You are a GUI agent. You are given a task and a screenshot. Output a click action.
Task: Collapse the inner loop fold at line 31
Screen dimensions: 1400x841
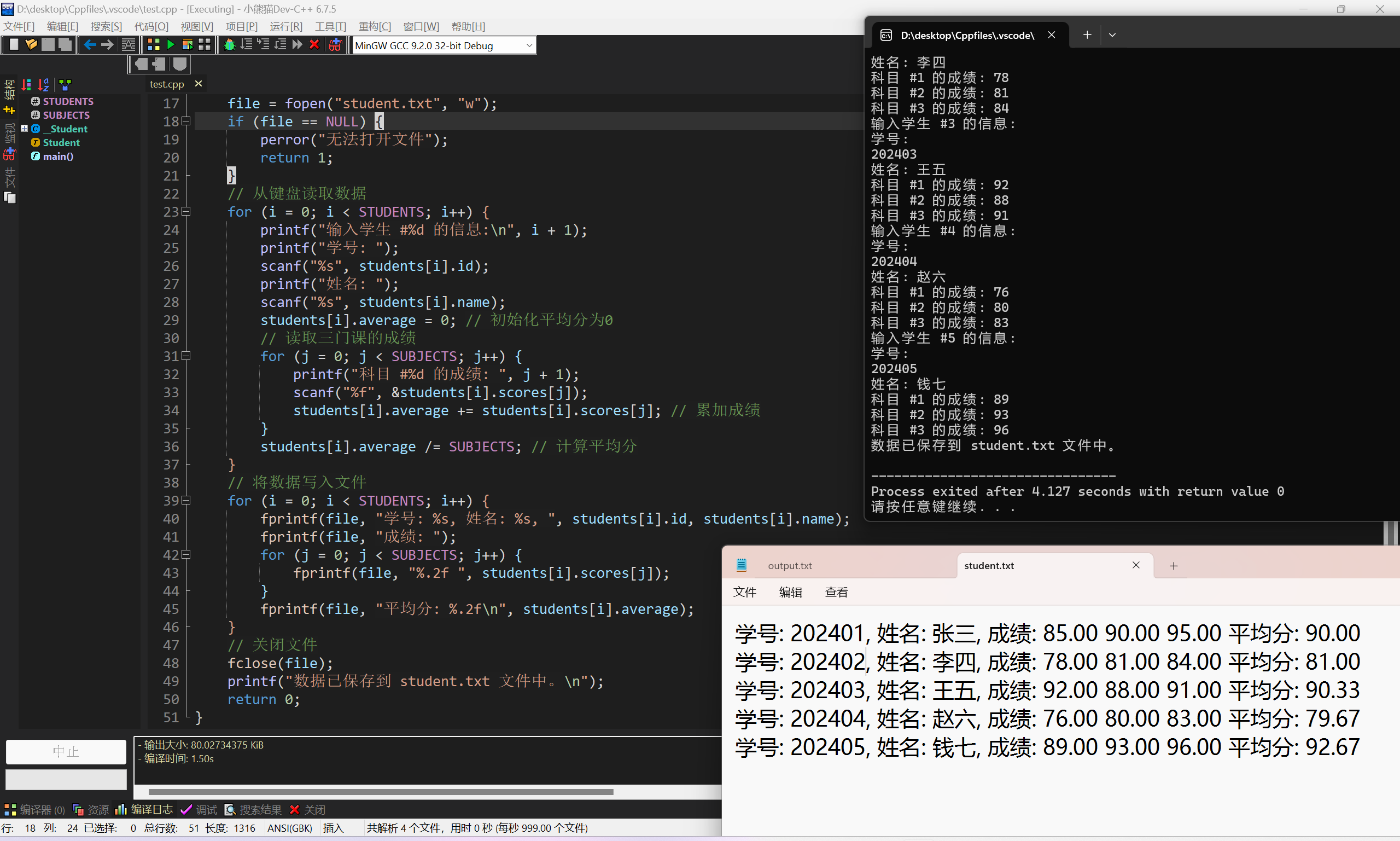(186, 356)
